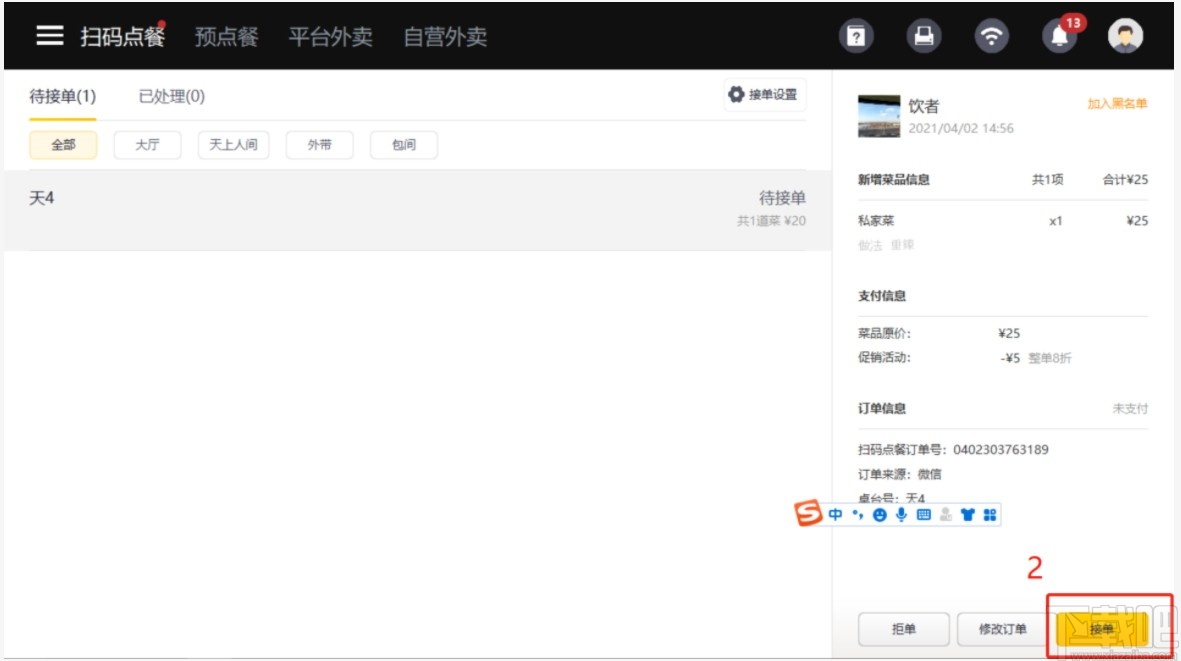
Task: Click the Sogou emoji icon
Action: 878,514
